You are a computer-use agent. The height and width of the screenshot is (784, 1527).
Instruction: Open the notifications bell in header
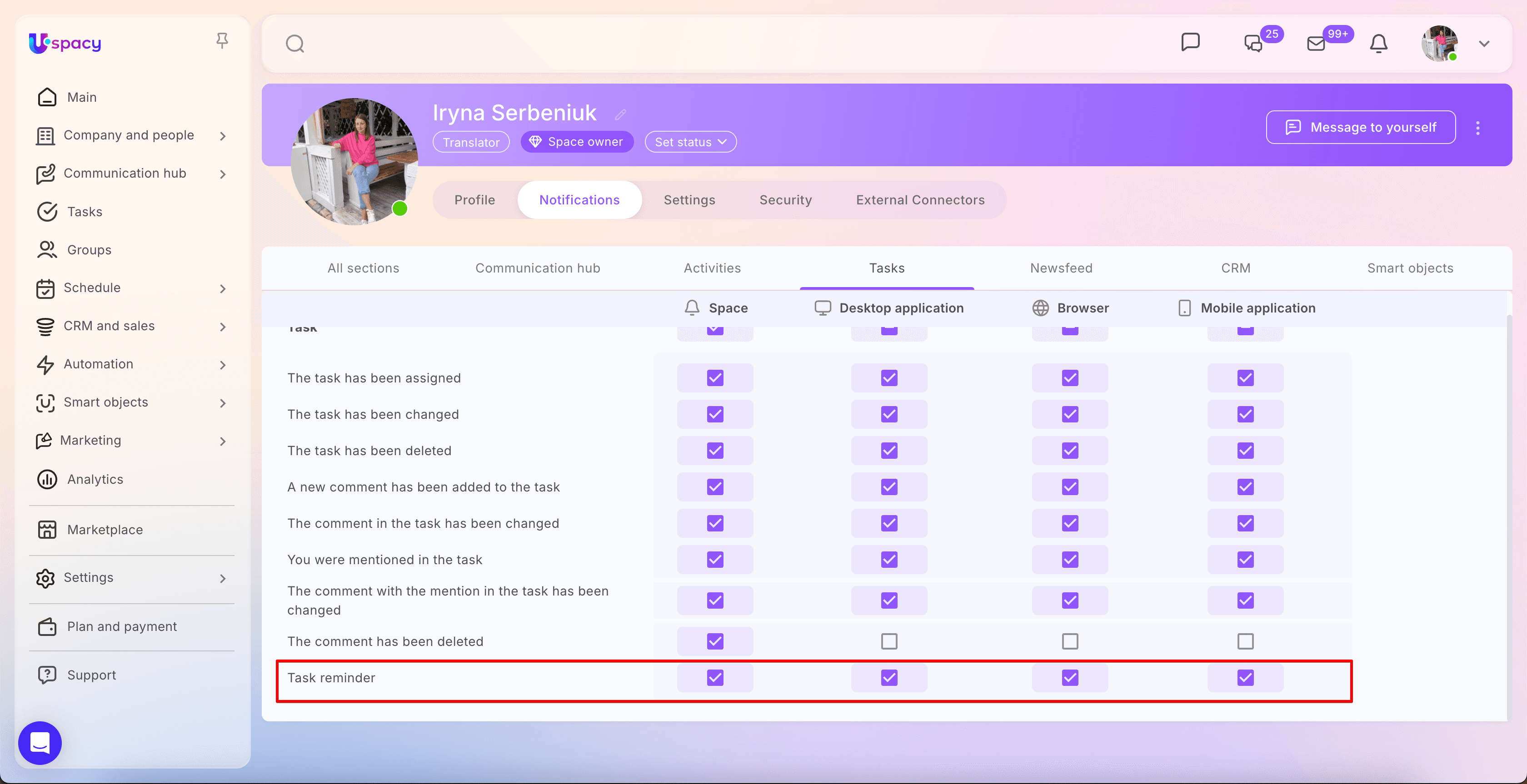point(1379,44)
